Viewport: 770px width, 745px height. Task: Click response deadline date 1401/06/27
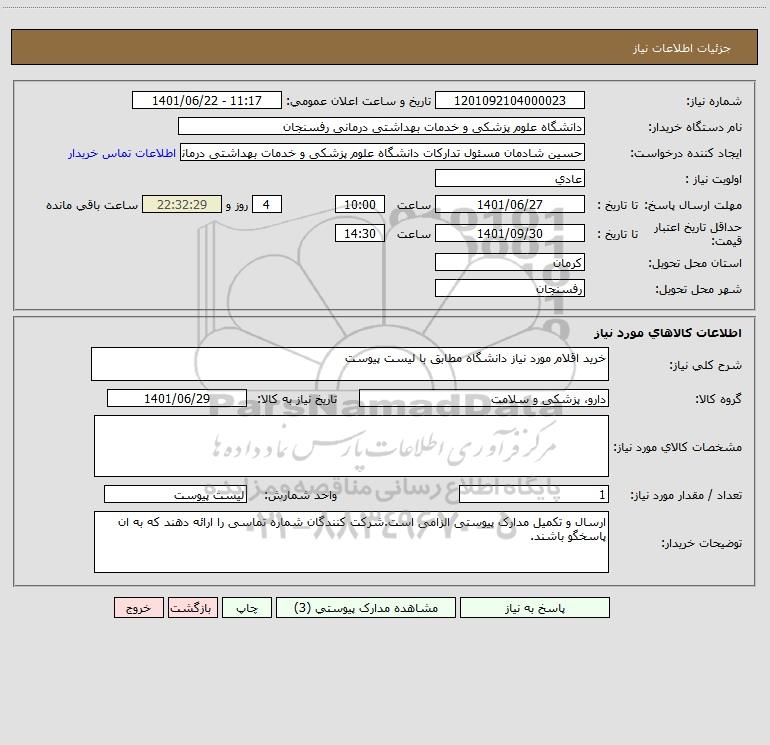(510, 204)
